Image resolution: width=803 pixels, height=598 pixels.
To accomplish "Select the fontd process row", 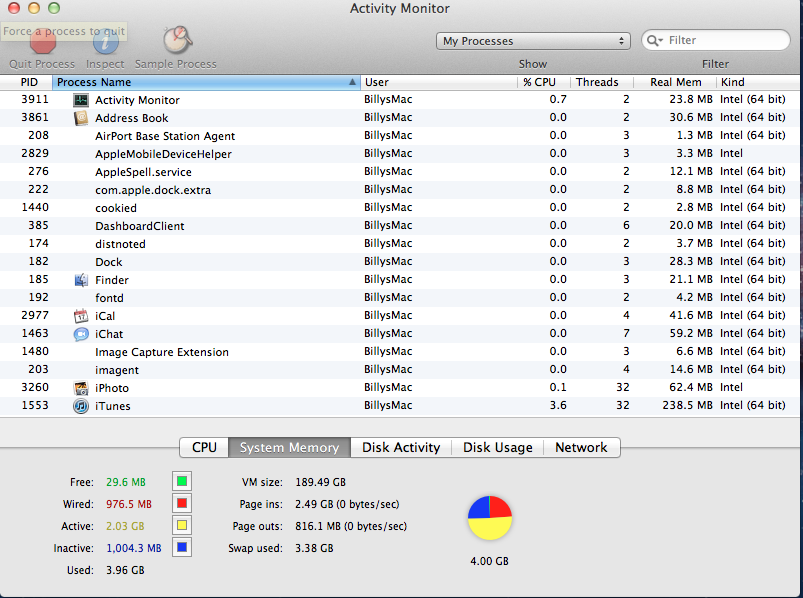I will pyautogui.click(x=399, y=297).
